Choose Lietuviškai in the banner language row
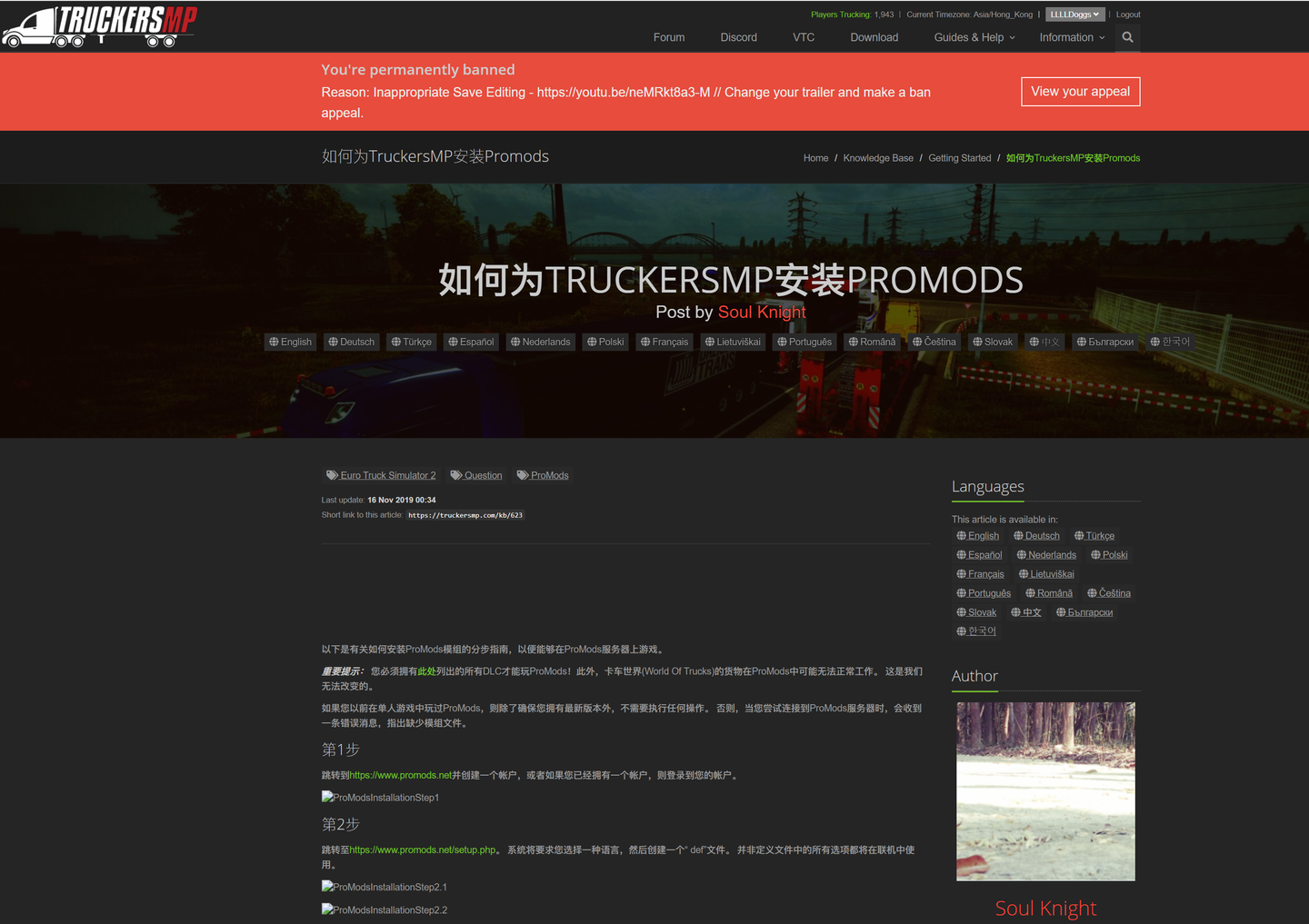 [x=733, y=342]
